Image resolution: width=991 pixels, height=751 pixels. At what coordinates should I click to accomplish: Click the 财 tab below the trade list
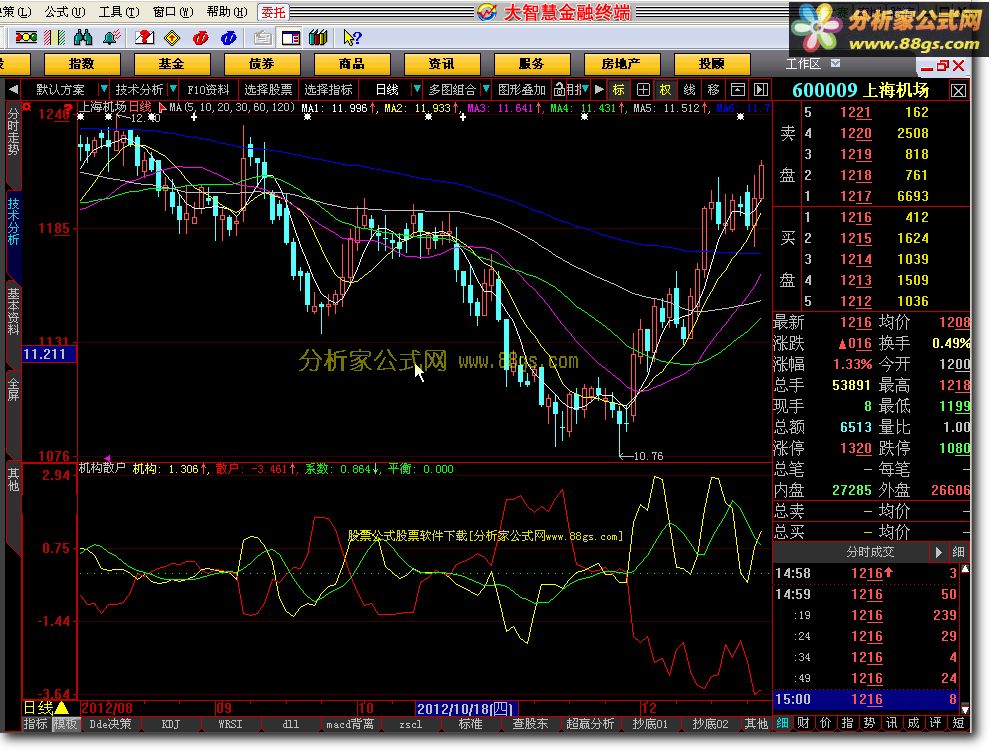tap(804, 723)
